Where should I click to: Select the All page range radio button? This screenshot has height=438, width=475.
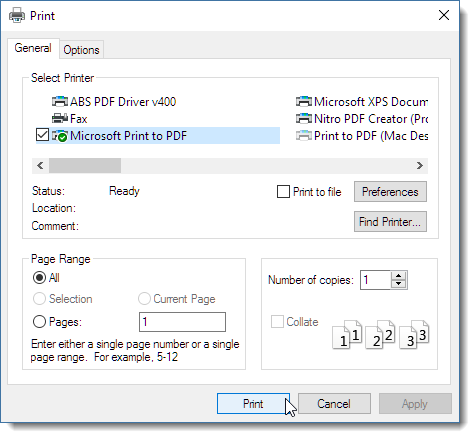[39, 278]
